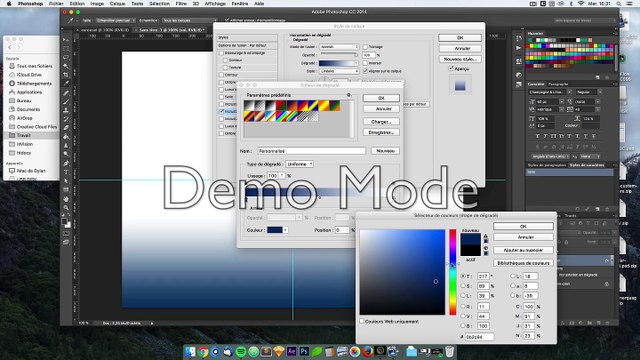This screenshot has height=360, width=640.
Task: Click the Spotlight search icon in the menu bar
Action: tap(619, 4)
